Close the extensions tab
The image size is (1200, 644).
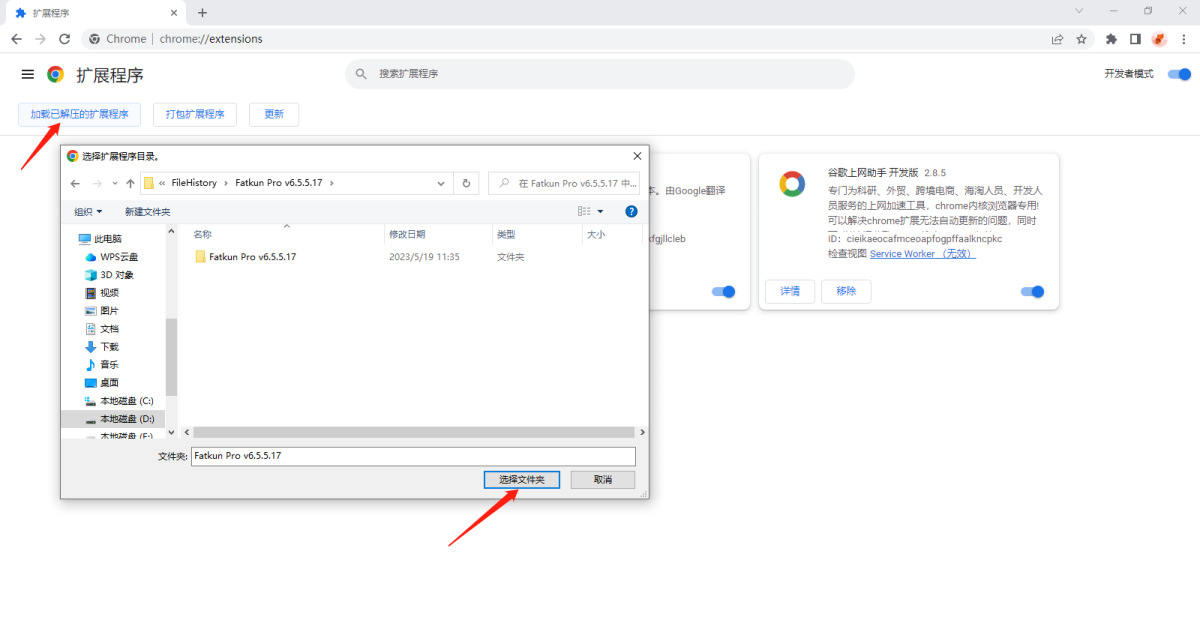(x=175, y=13)
